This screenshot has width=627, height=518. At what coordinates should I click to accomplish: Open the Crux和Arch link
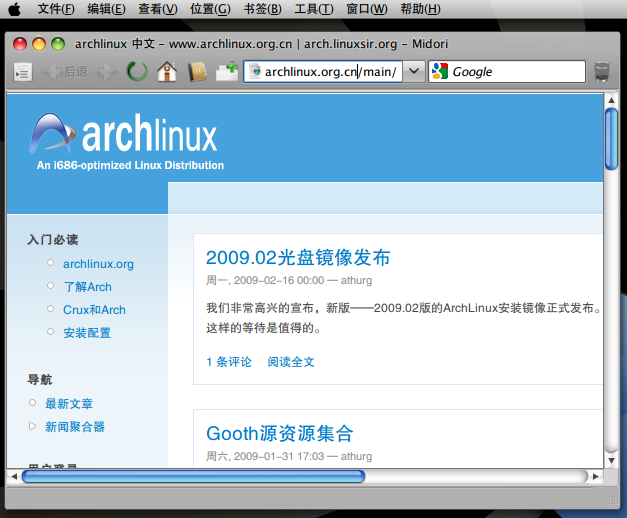click(x=94, y=310)
